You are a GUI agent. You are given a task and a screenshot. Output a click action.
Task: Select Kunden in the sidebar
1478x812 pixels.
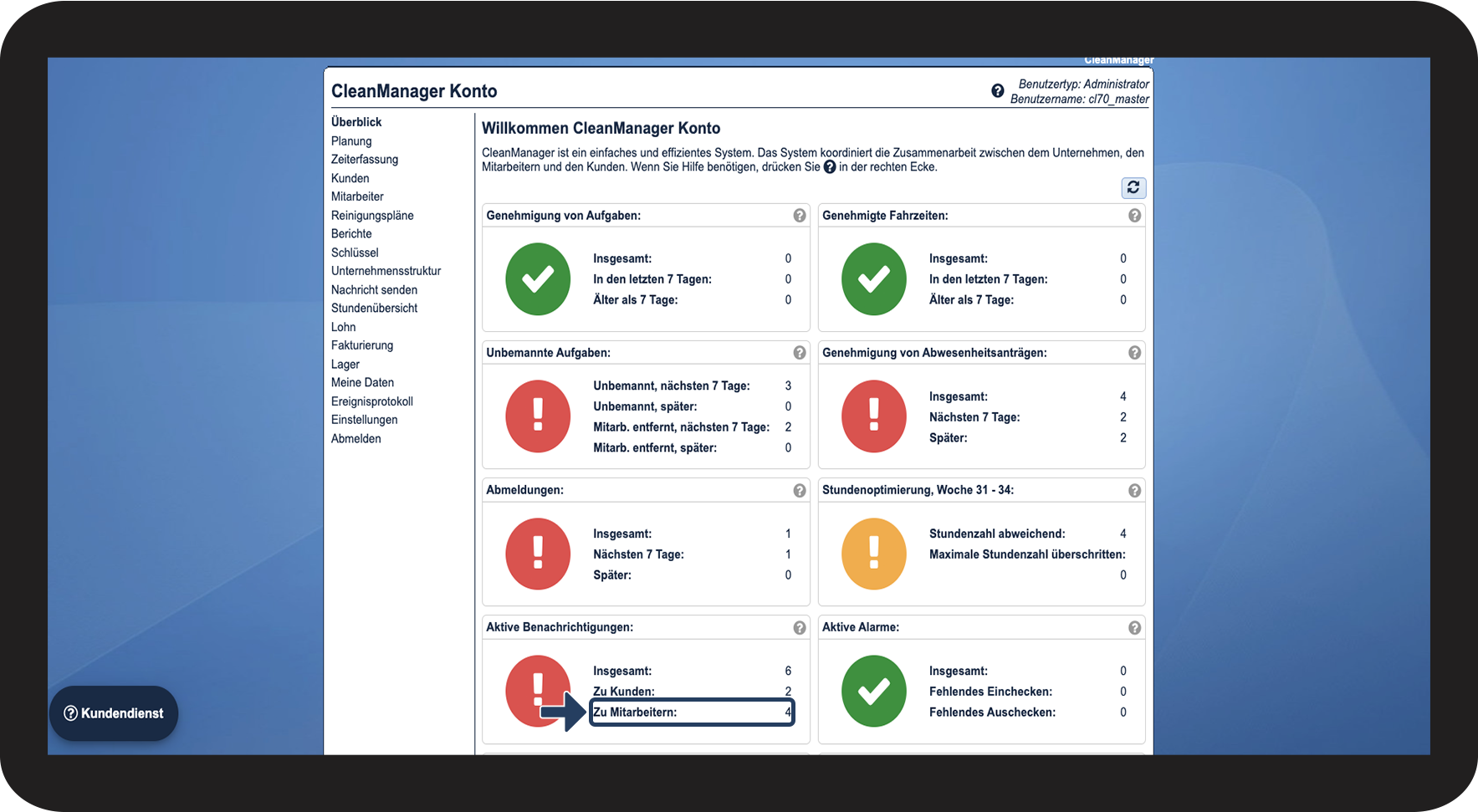click(x=350, y=178)
